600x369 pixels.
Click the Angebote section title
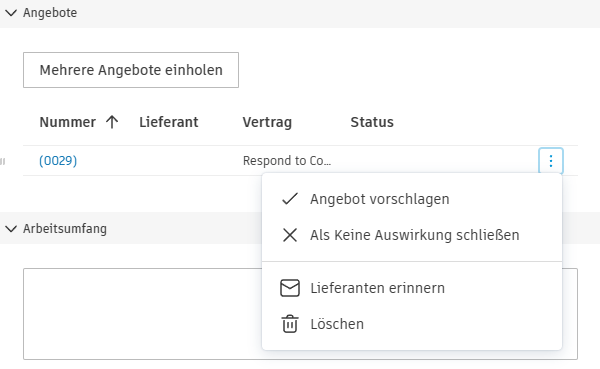click(50, 13)
